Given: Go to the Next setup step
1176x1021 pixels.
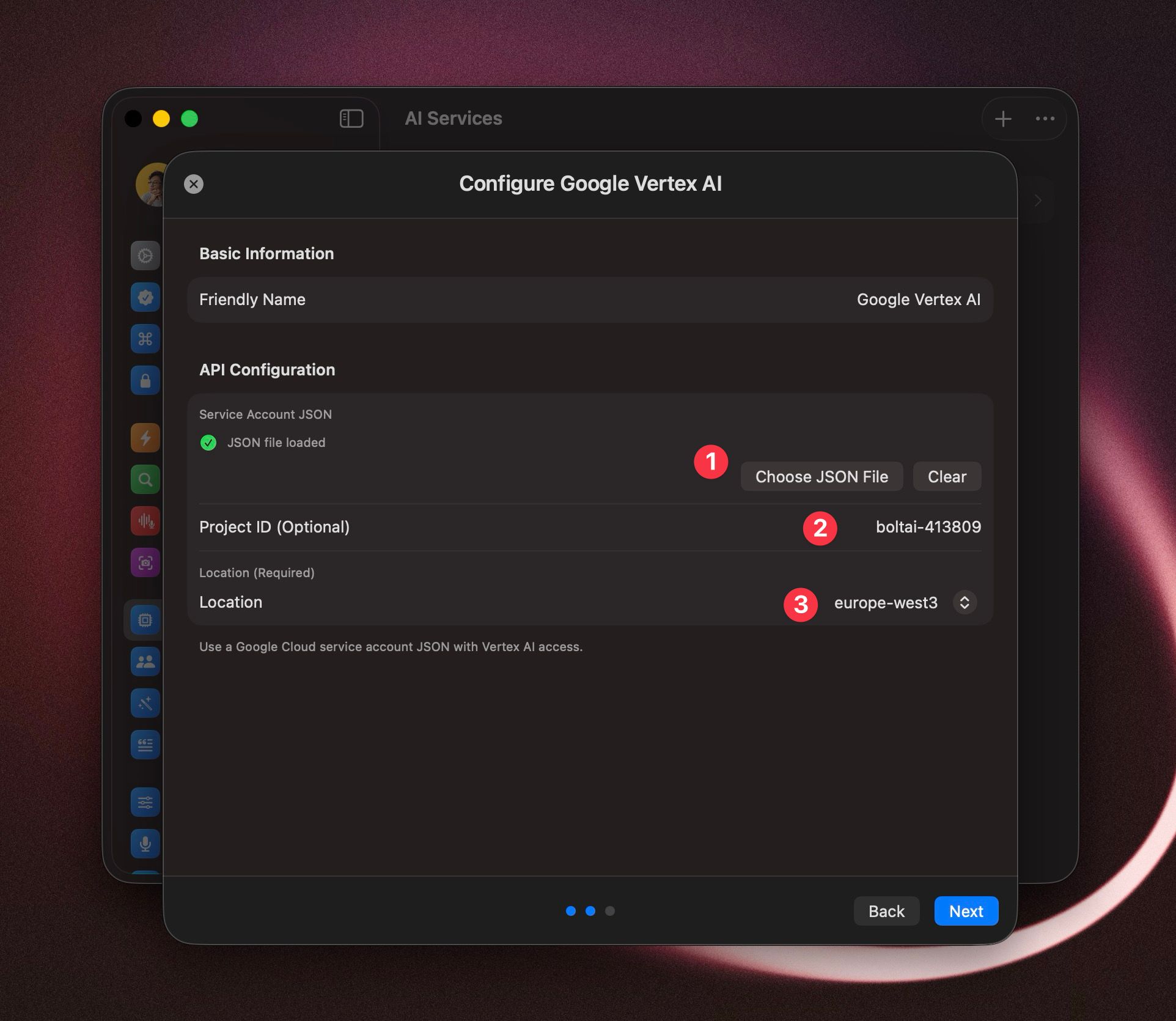Looking at the screenshot, I should pyautogui.click(x=966, y=911).
